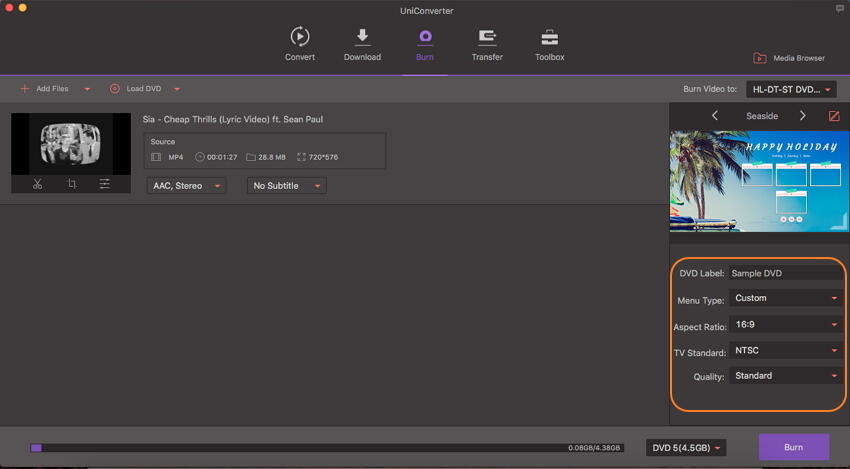Click the disc capacity progress bar
The image size is (850, 469).
click(327, 448)
